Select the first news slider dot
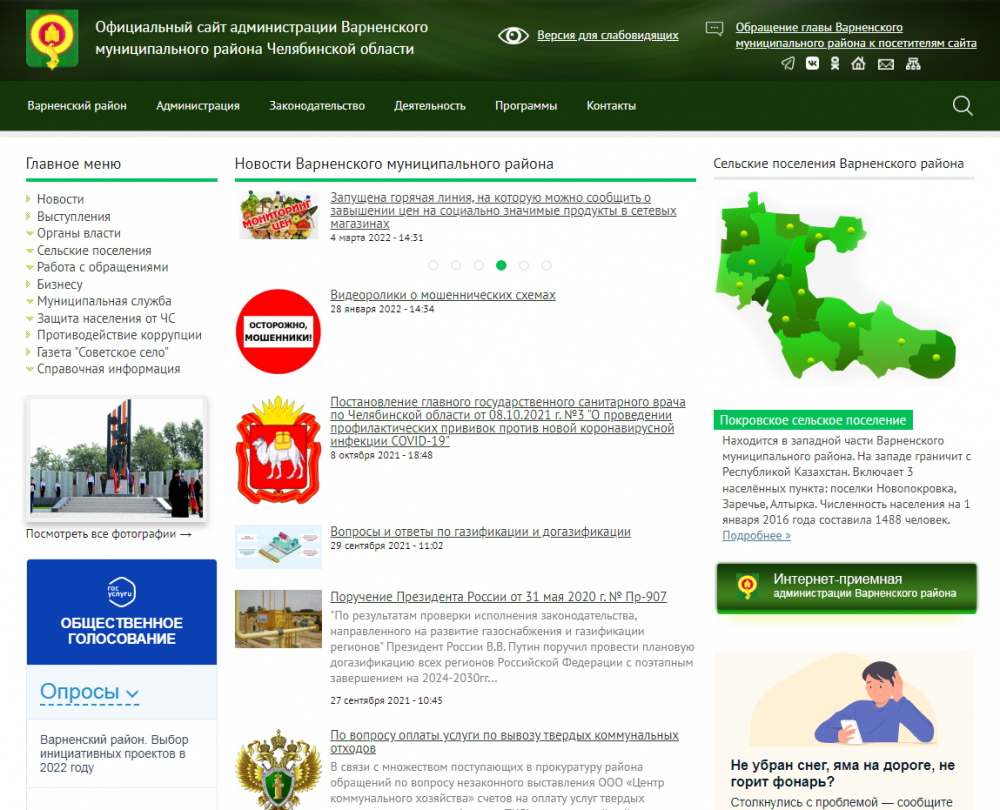Image resolution: width=1000 pixels, height=810 pixels. click(433, 265)
